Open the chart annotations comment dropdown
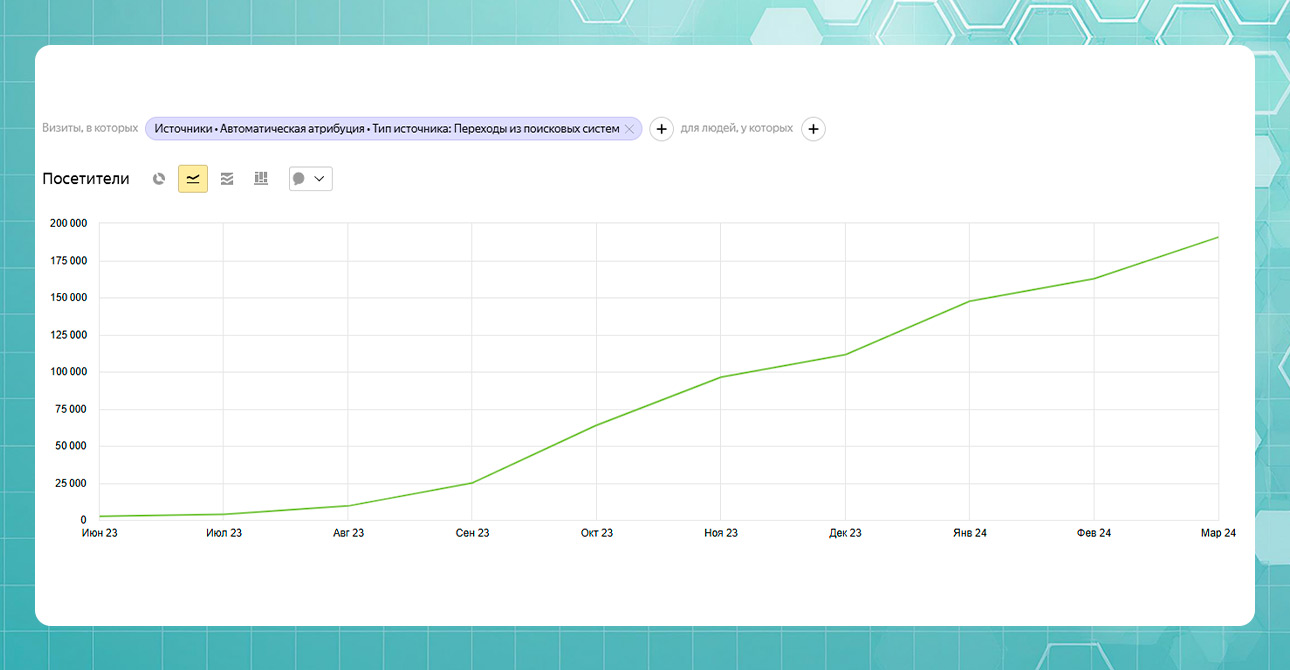This screenshot has height=670, width=1290. click(x=310, y=179)
